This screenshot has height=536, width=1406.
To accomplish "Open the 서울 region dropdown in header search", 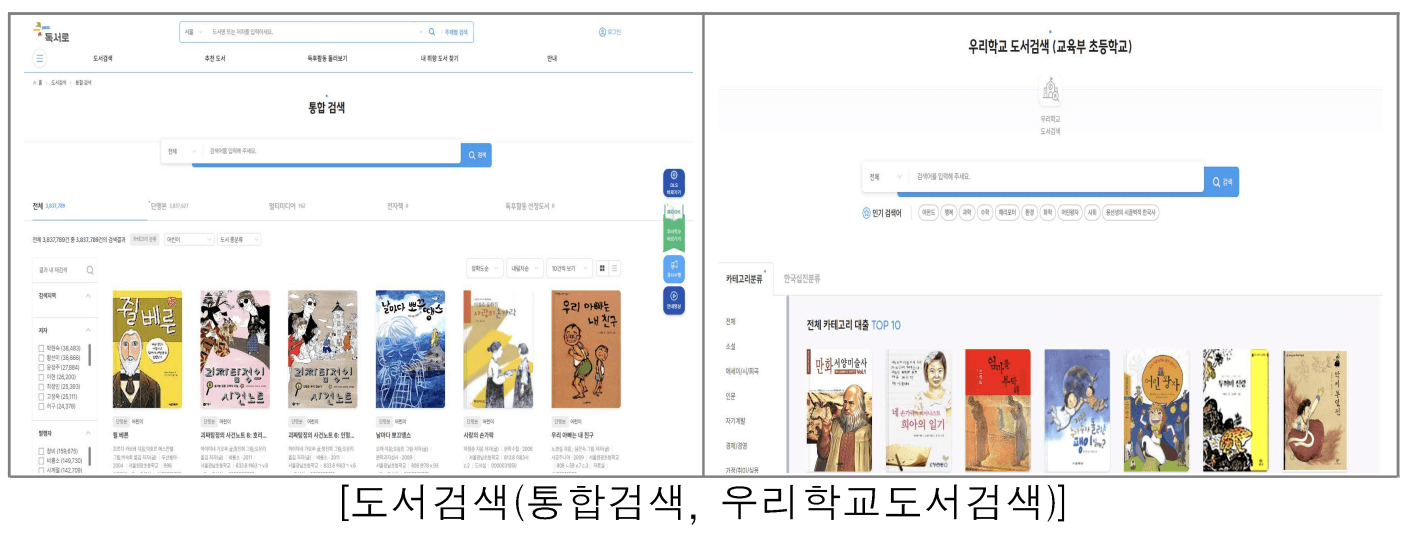I will [193, 32].
